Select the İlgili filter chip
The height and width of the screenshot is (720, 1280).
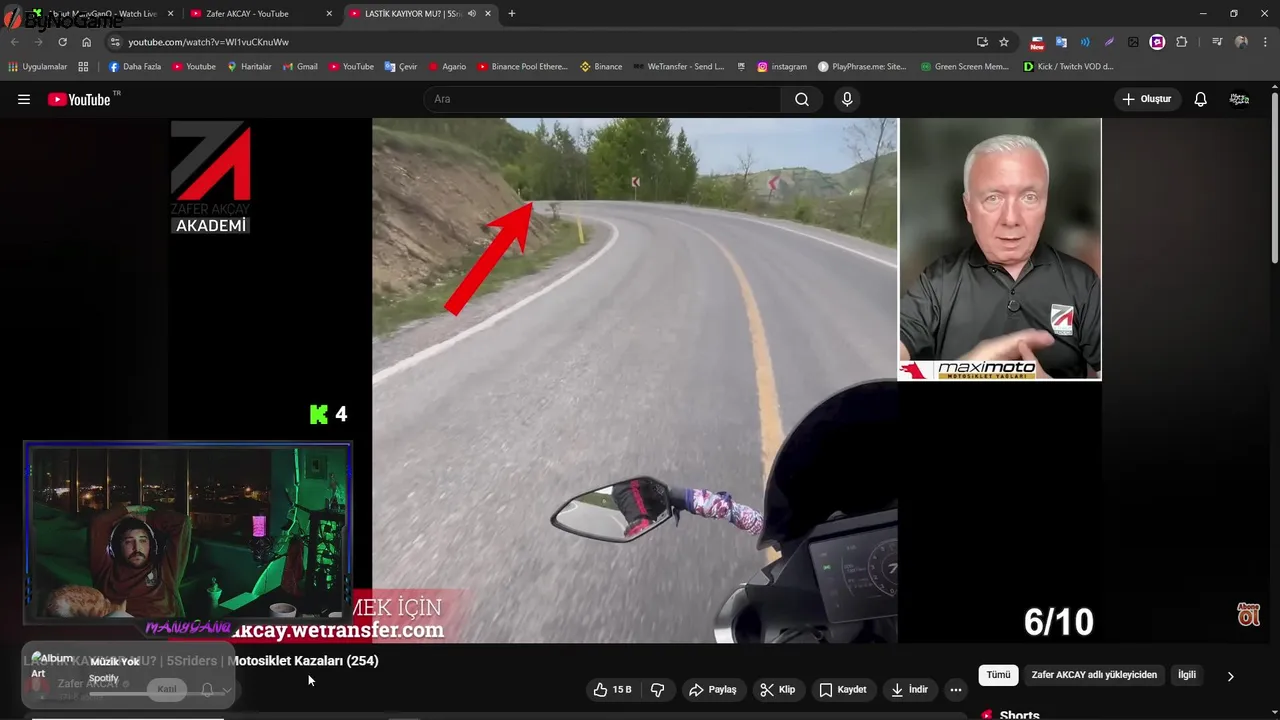pos(1187,675)
